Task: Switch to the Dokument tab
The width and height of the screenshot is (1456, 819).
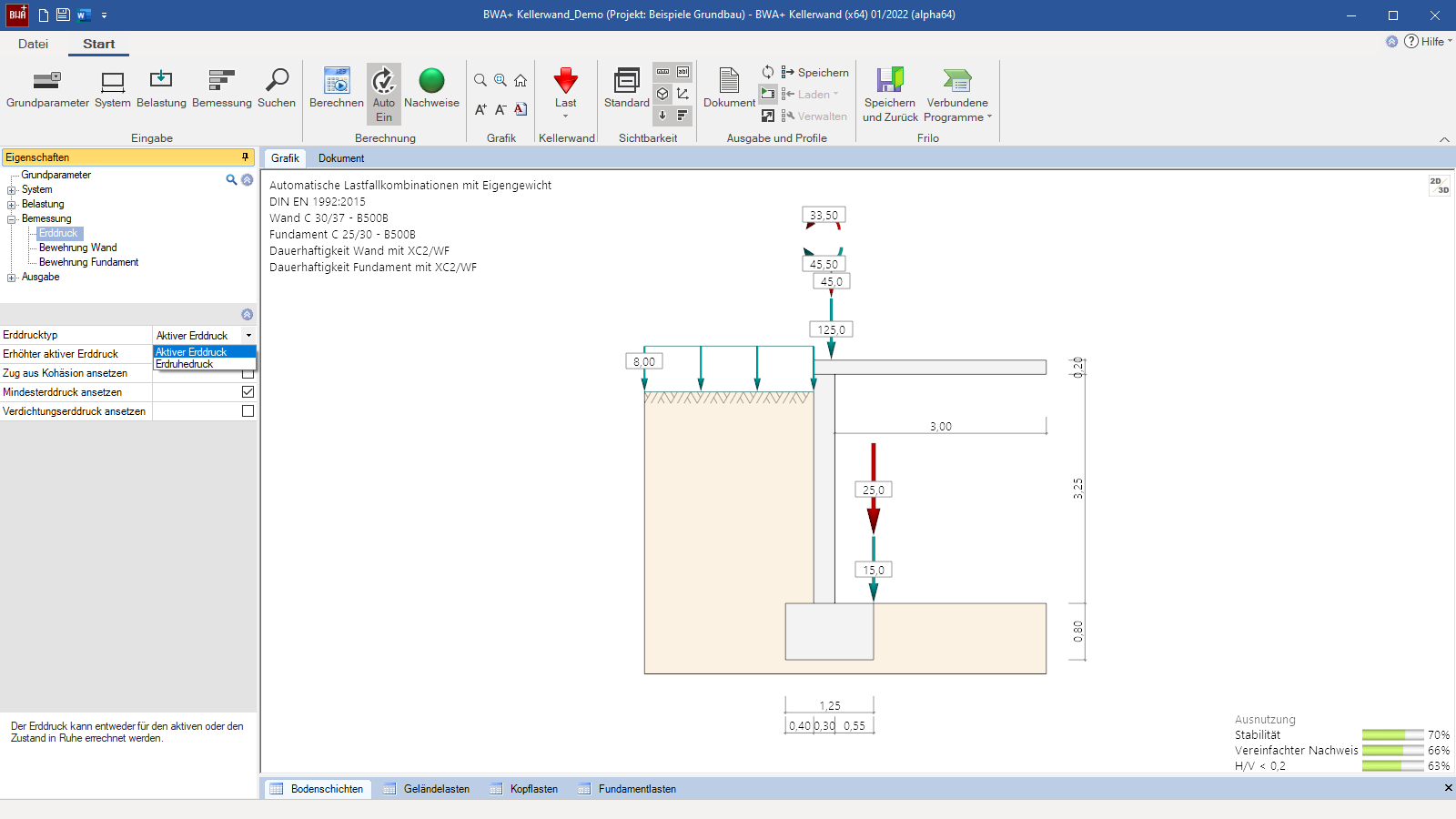Action: pyautogui.click(x=341, y=158)
